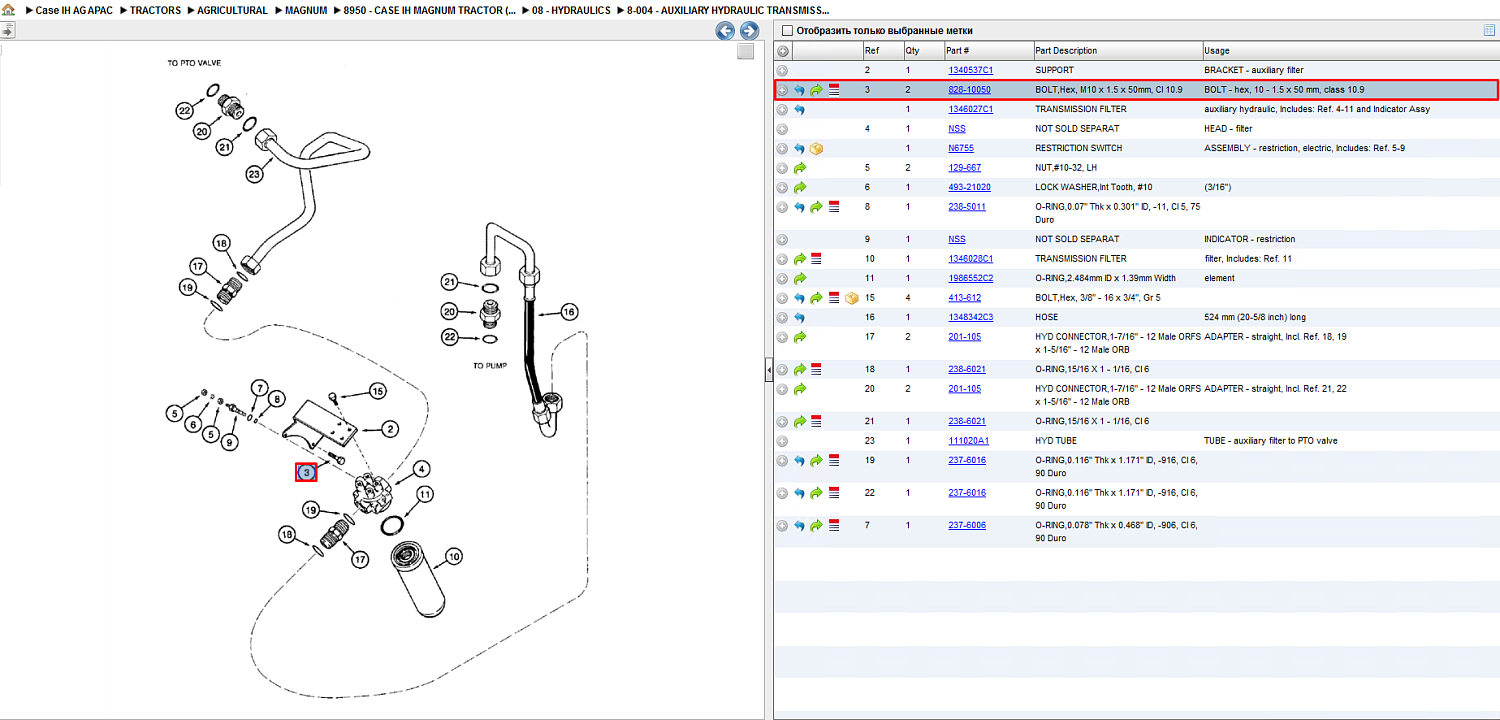Click the square toggle button above the diagram
The width and height of the screenshot is (1500, 720).
[745, 52]
